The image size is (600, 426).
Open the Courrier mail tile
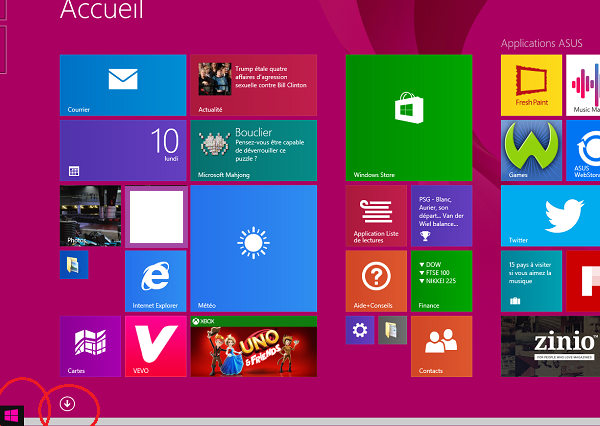coord(123,85)
